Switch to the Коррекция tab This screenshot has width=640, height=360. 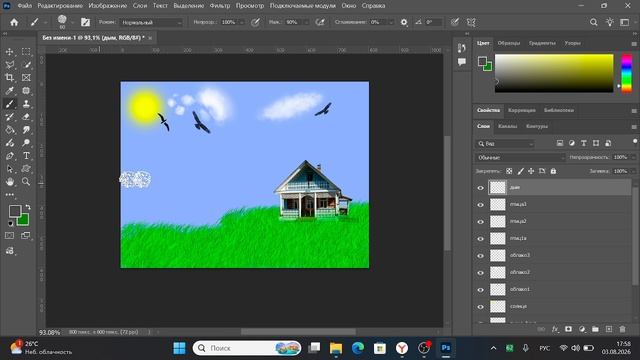pyautogui.click(x=522, y=110)
